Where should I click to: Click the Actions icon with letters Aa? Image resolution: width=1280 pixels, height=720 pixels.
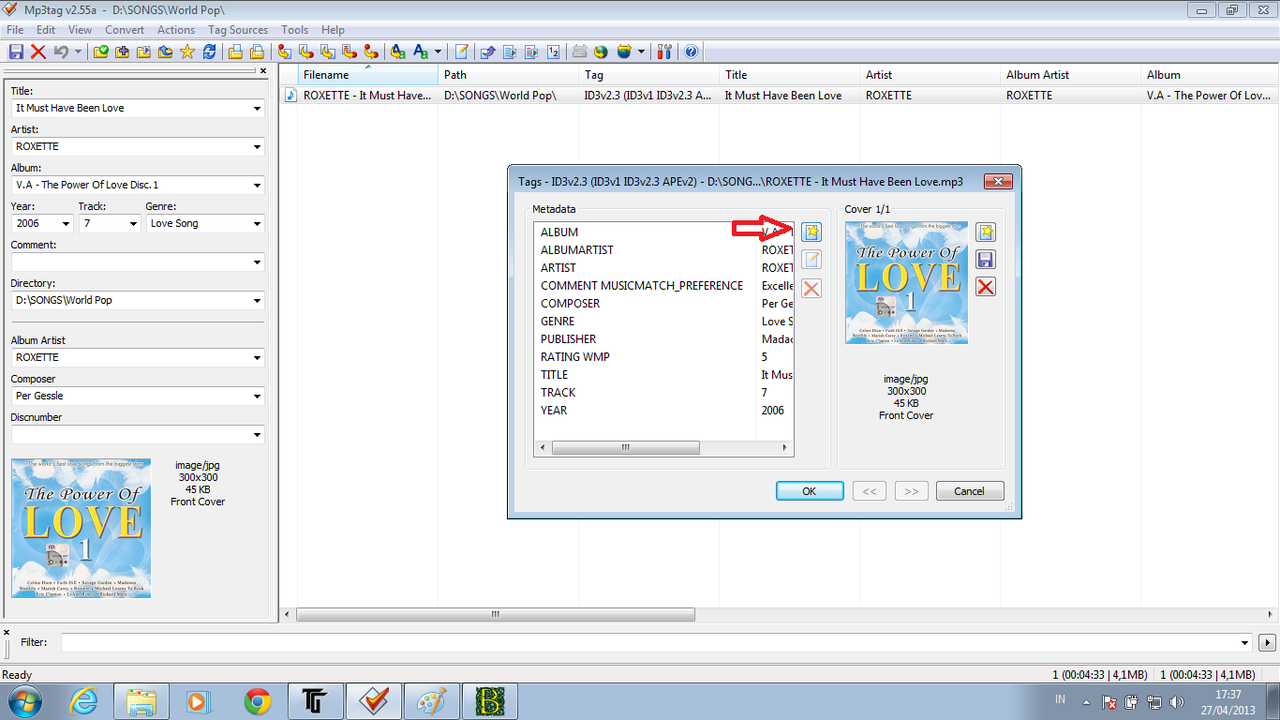point(398,51)
